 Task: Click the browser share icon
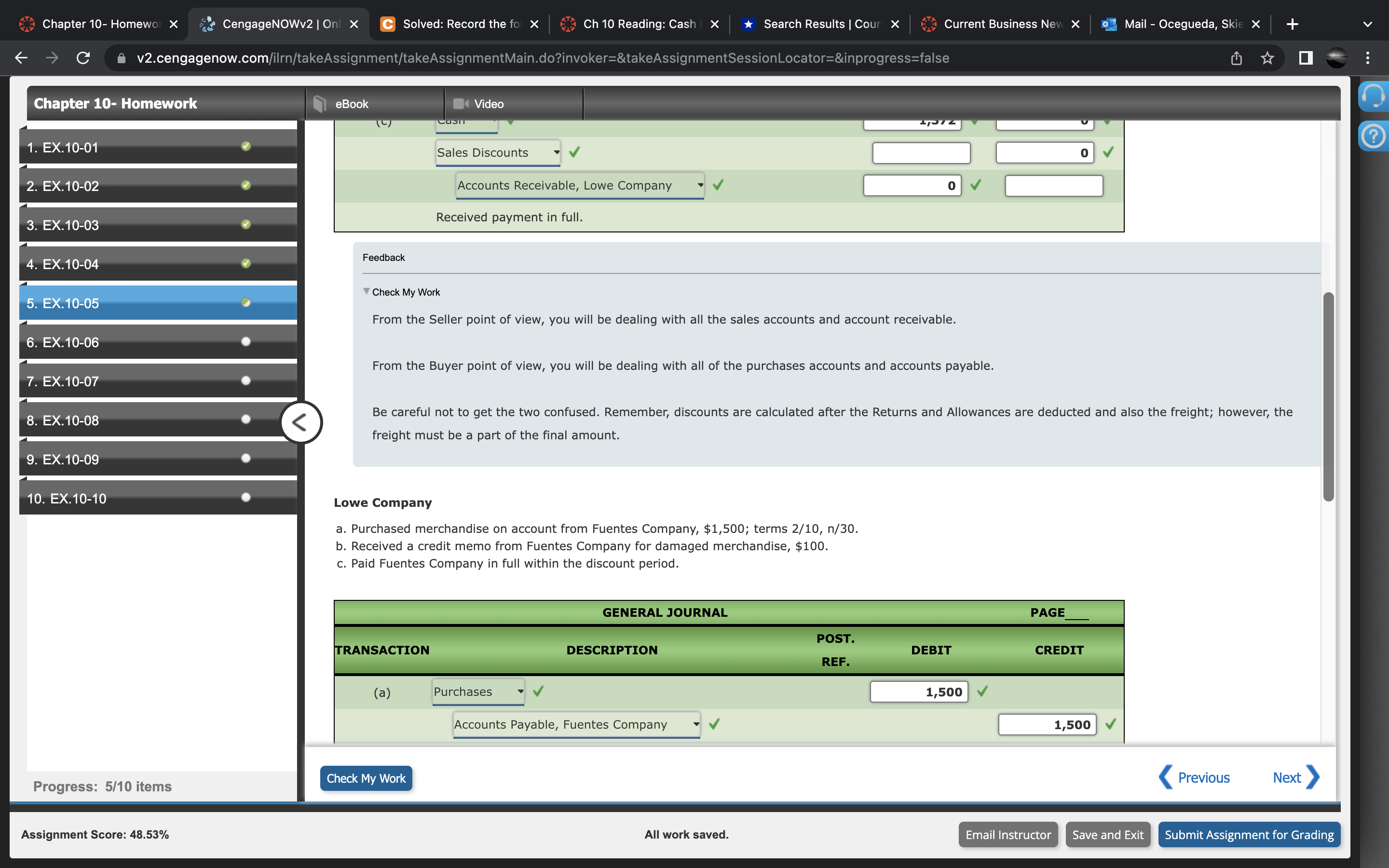[x=1236, y=58]
